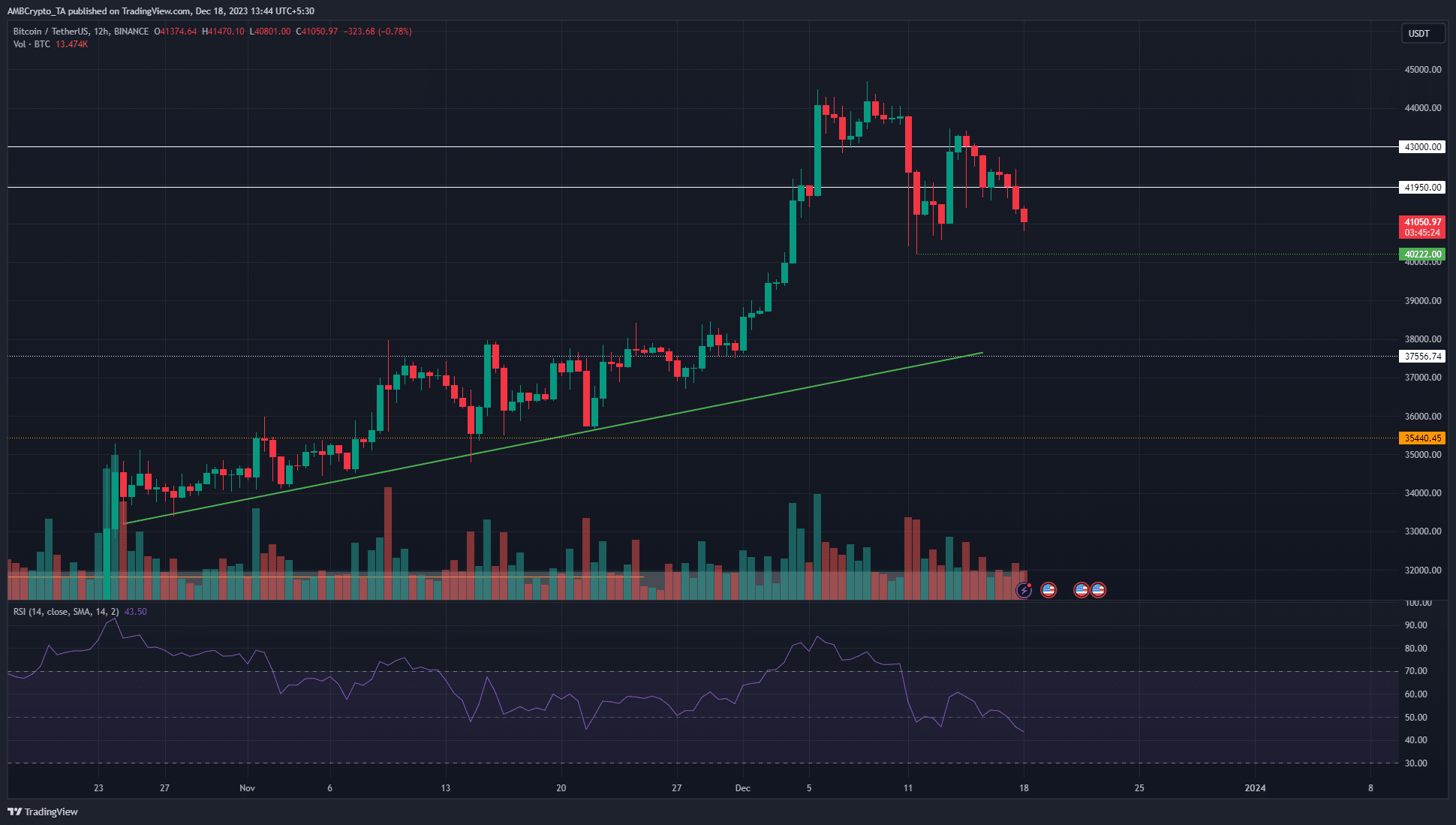
Task: Click the open value O41374.64
Action: pyautogui.click(x=176, y=32)
